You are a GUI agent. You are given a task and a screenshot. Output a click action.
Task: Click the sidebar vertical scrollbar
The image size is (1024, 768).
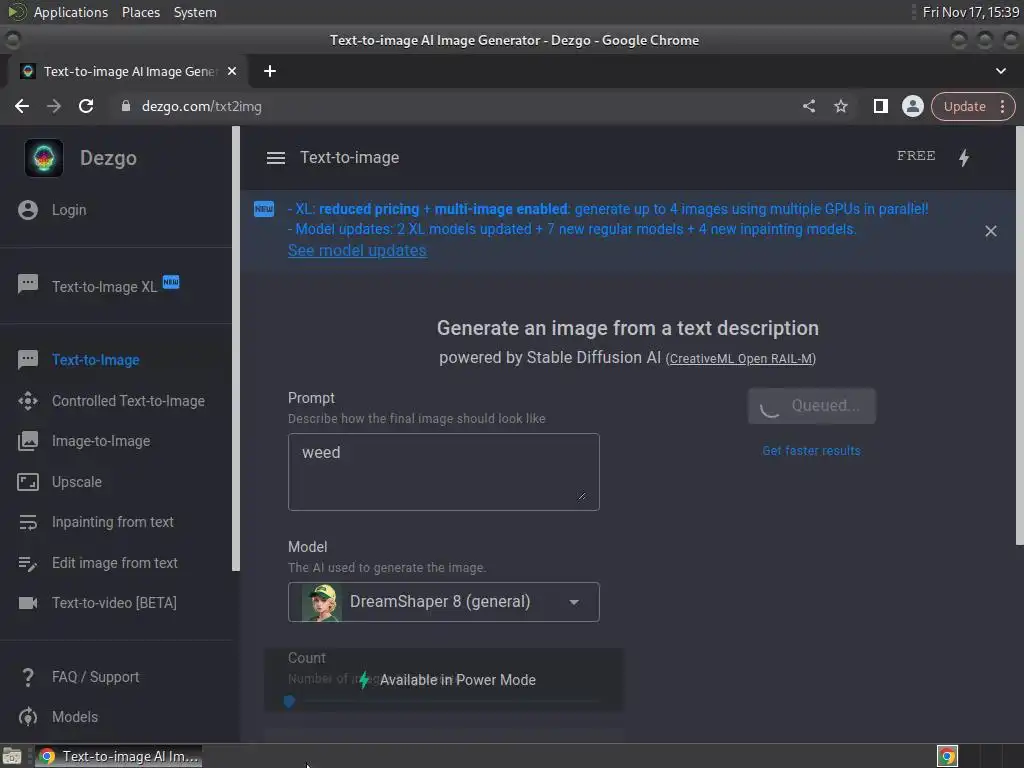[x=236, y=349]
